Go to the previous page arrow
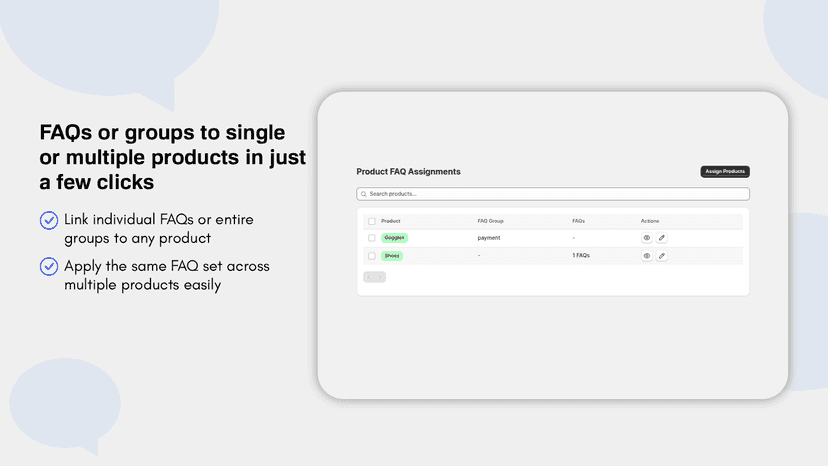Viewport: 828px width, 466px height. click(x=369, y=277)
